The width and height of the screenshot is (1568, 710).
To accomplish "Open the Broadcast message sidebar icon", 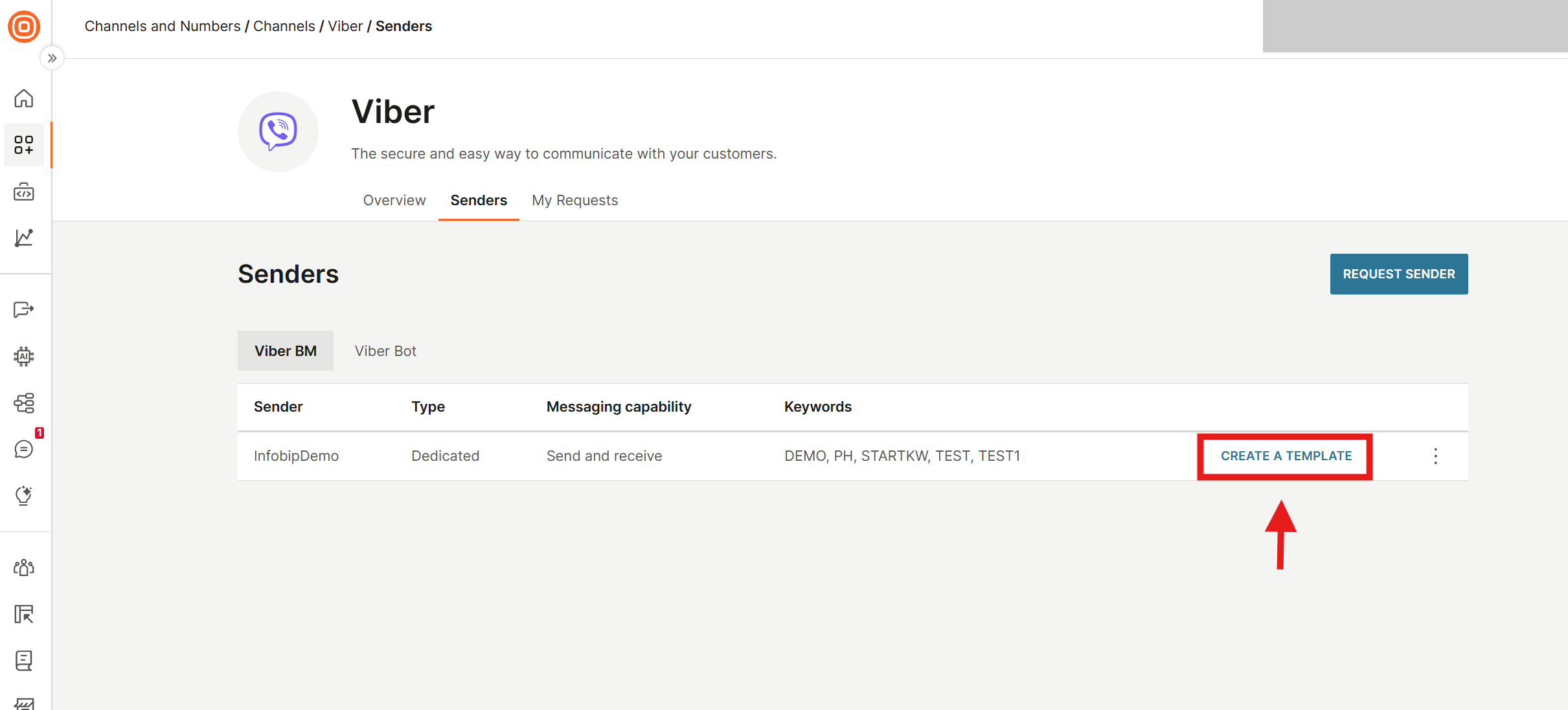I will click(24, 309).
